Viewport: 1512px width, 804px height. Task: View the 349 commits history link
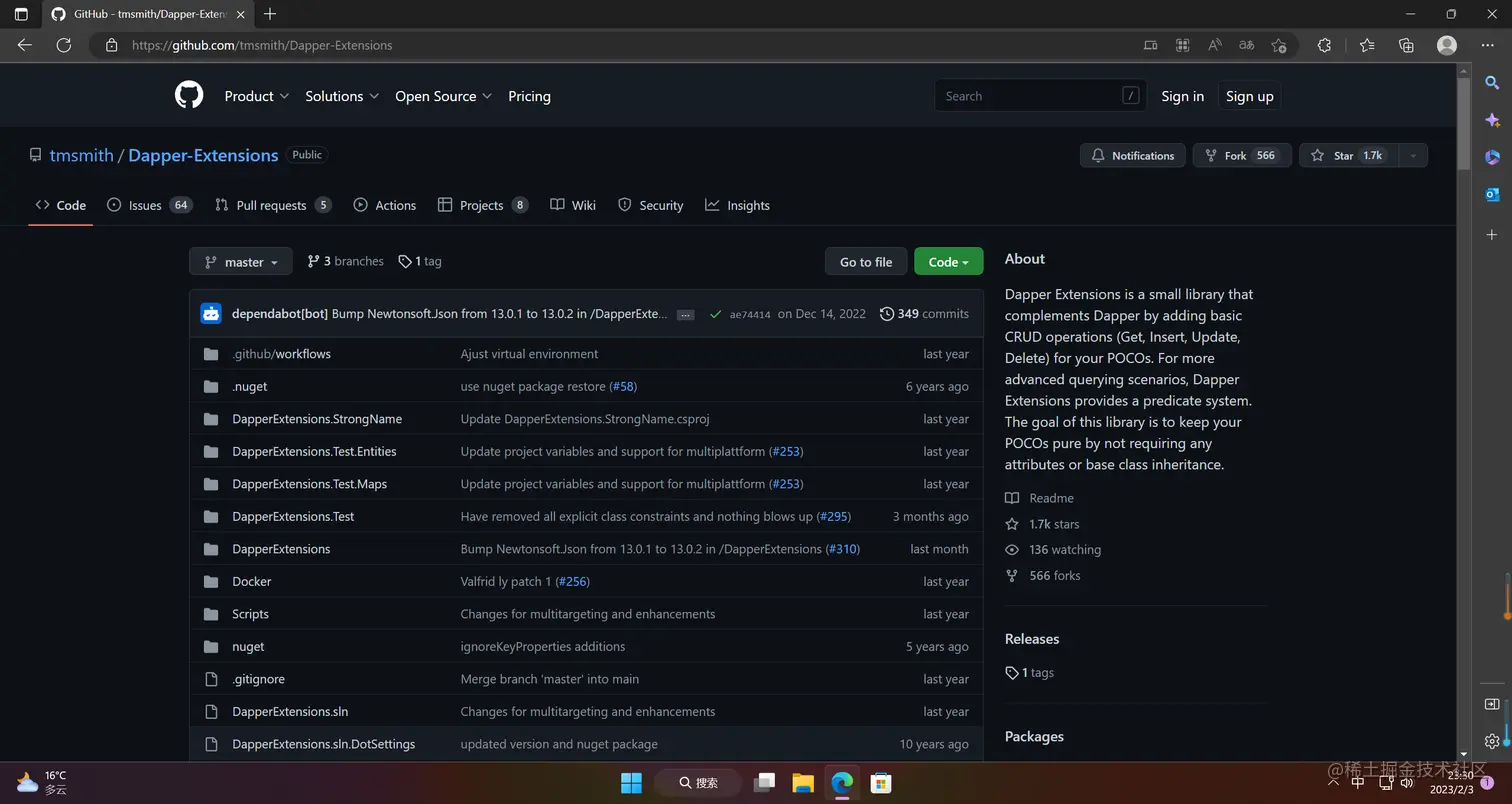point(924,314)
